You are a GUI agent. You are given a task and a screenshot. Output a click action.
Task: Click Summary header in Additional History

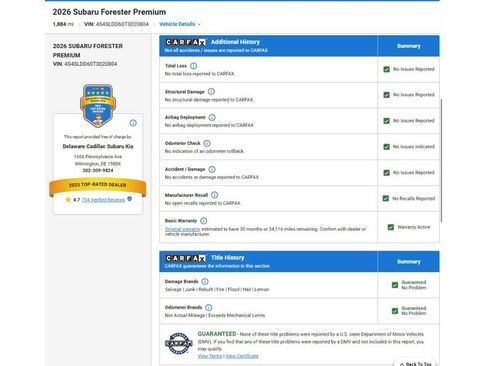pyautogui.click(x=409, y=46)
